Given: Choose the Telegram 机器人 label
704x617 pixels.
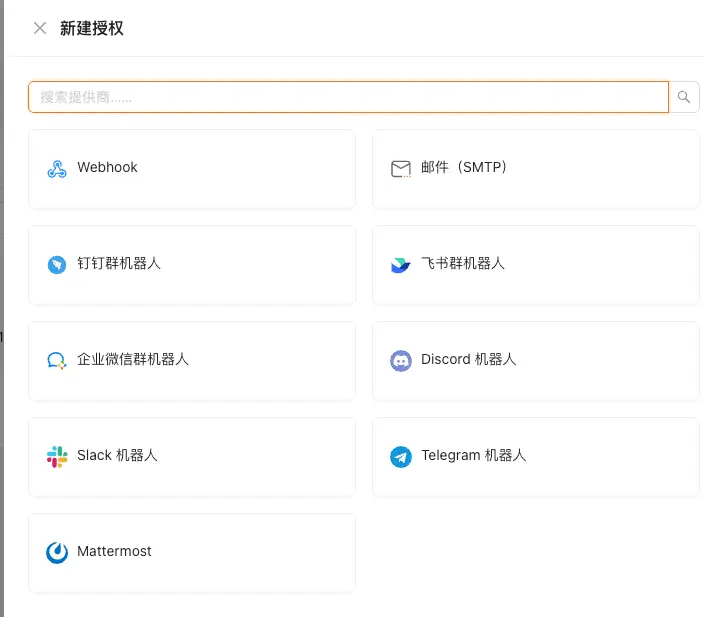Looking at the screenshot, I should click(473, 456).
